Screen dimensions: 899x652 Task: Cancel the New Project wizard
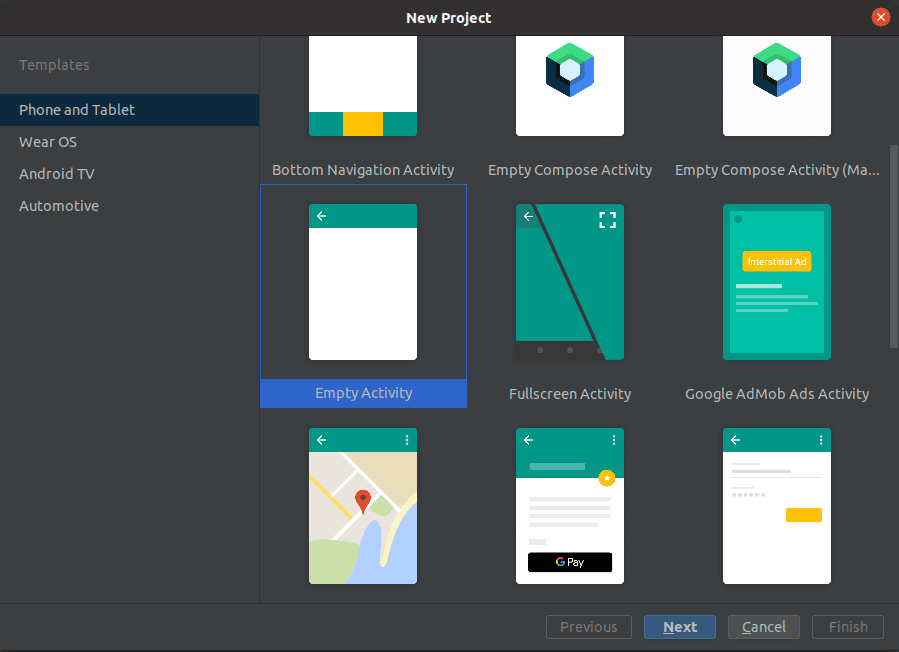click(764, 627)
